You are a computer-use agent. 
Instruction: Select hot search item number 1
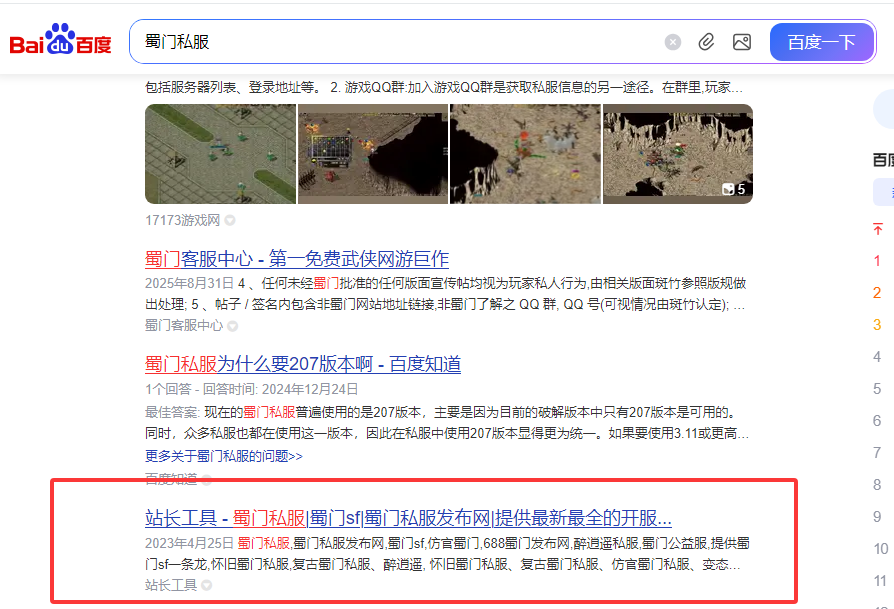pos(877,260)
